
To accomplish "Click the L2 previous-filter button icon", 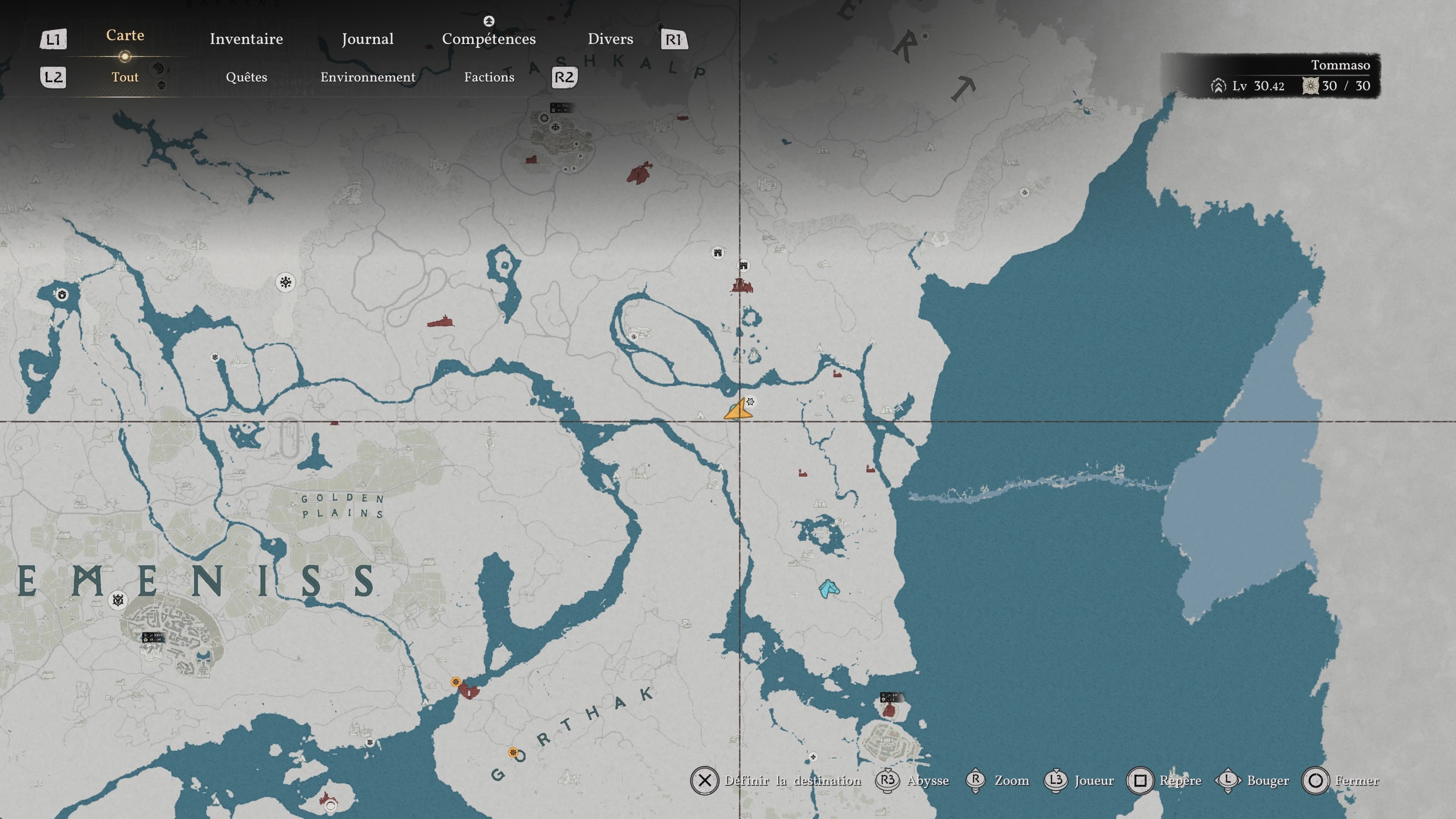I will (x=53, y=77).
